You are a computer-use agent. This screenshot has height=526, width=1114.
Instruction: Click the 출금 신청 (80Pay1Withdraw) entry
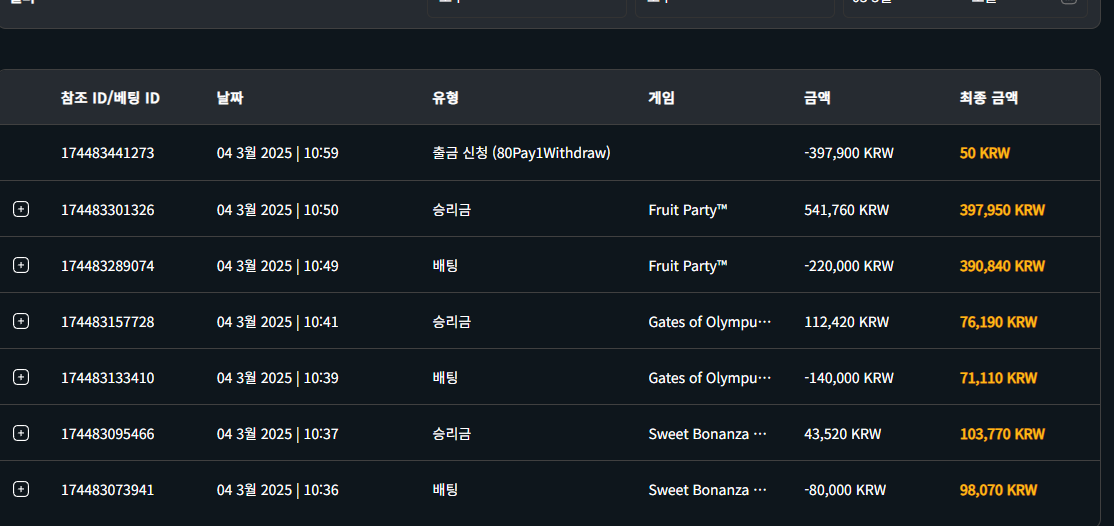521,154
